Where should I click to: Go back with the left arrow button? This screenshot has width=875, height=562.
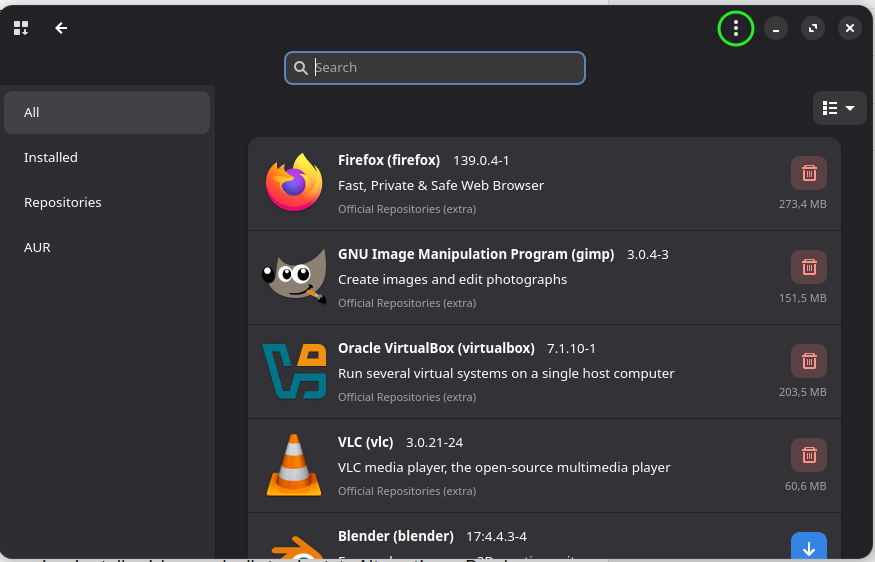61,28
